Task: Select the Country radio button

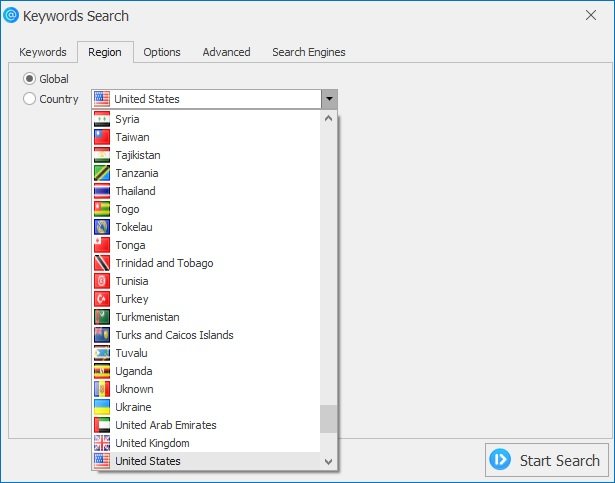Action: 29,99
